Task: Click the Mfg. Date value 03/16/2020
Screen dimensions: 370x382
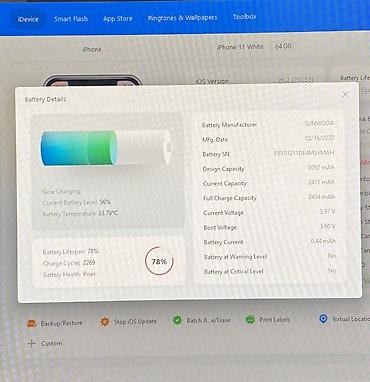Action: coord(319,138)
